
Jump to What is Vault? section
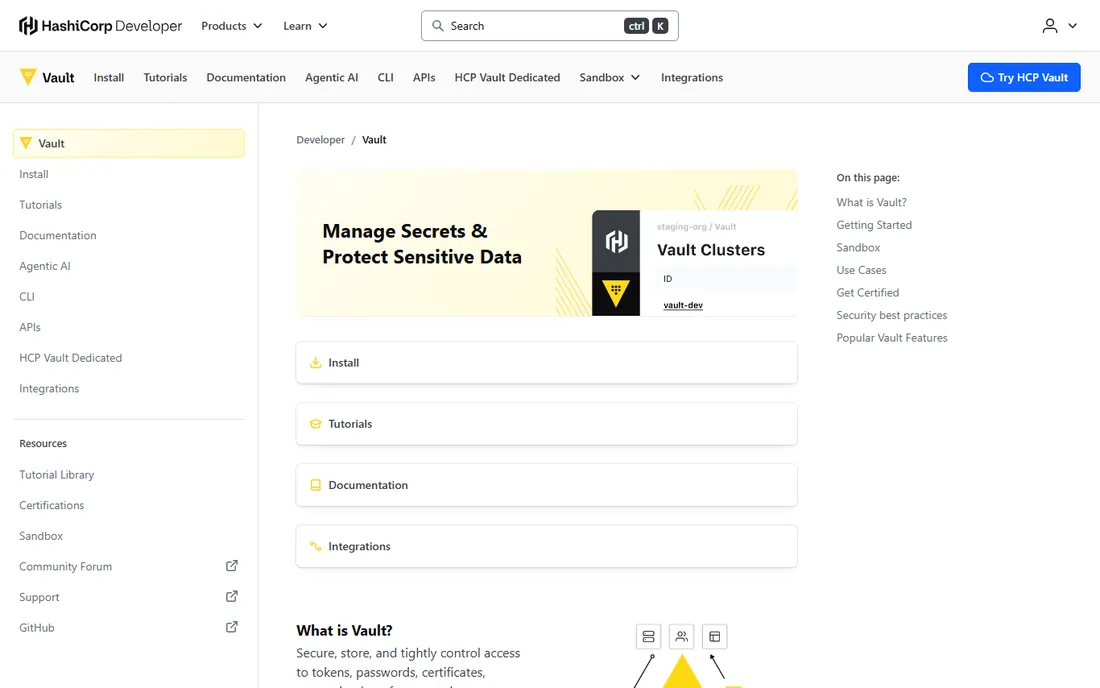[871, 202]
